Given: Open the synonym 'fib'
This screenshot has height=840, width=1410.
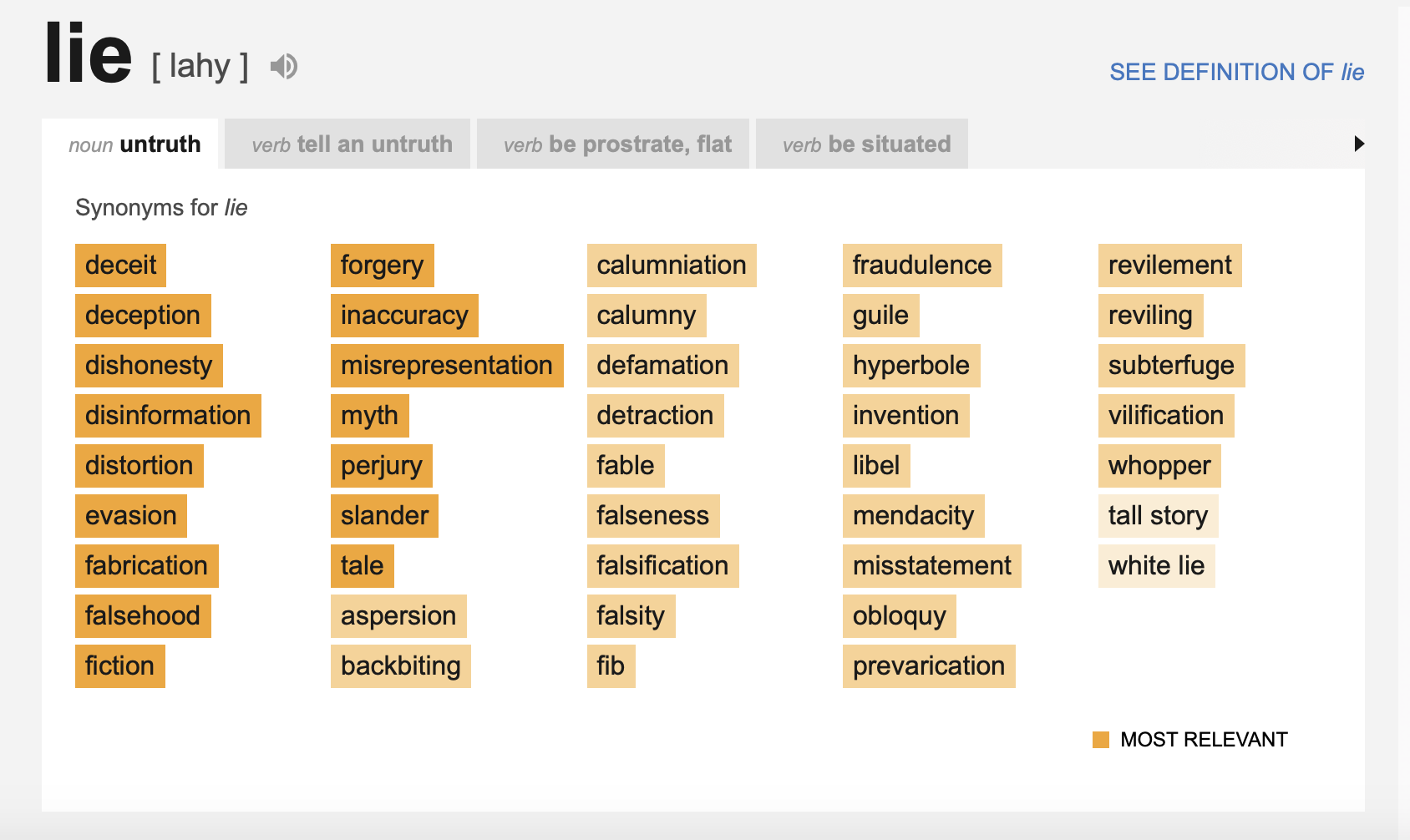Looking at the screenshot, I should point(611,666).
